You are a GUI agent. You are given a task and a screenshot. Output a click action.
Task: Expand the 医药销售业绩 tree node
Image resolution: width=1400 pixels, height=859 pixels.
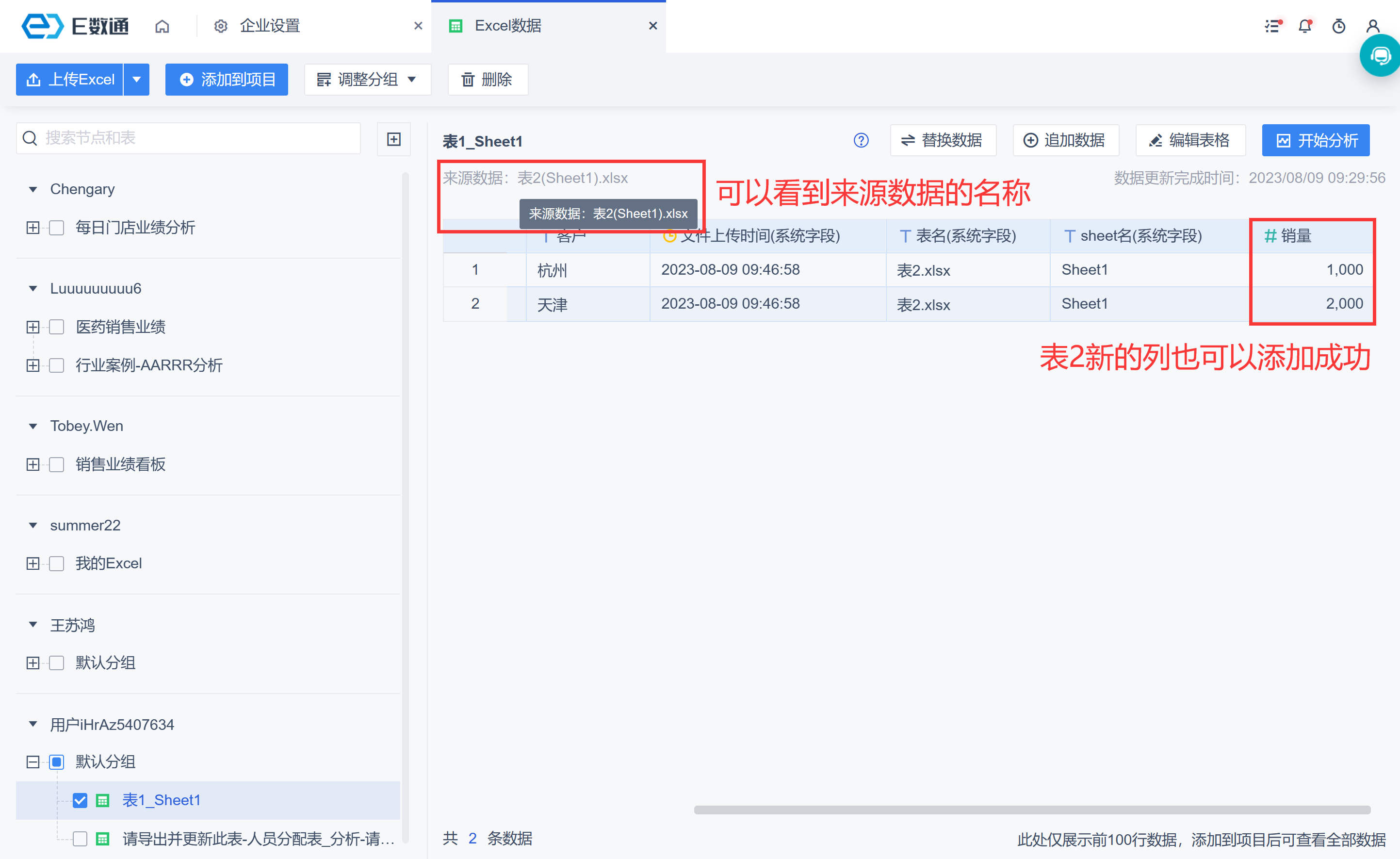click(33, 327)
